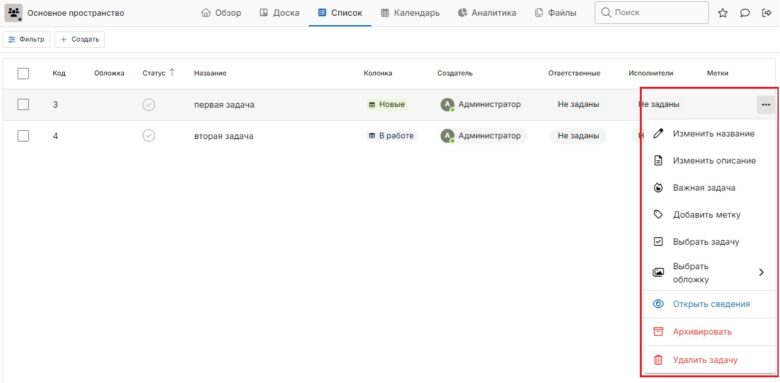The width and height of the screenshot is (780, 383).
Task: Click the task name вторая задача
Action: [224, 136]
